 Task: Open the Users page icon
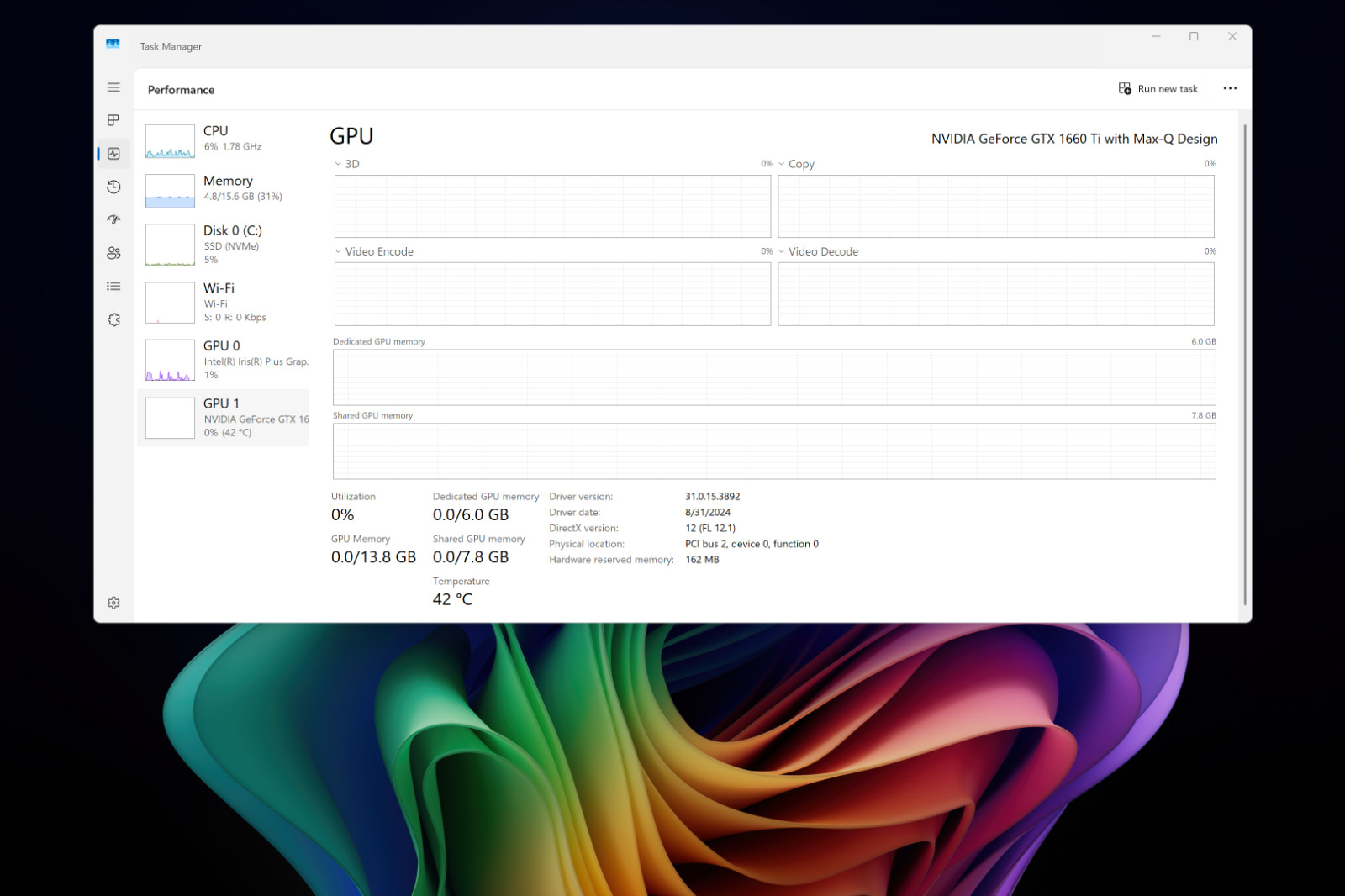(113, 253)
